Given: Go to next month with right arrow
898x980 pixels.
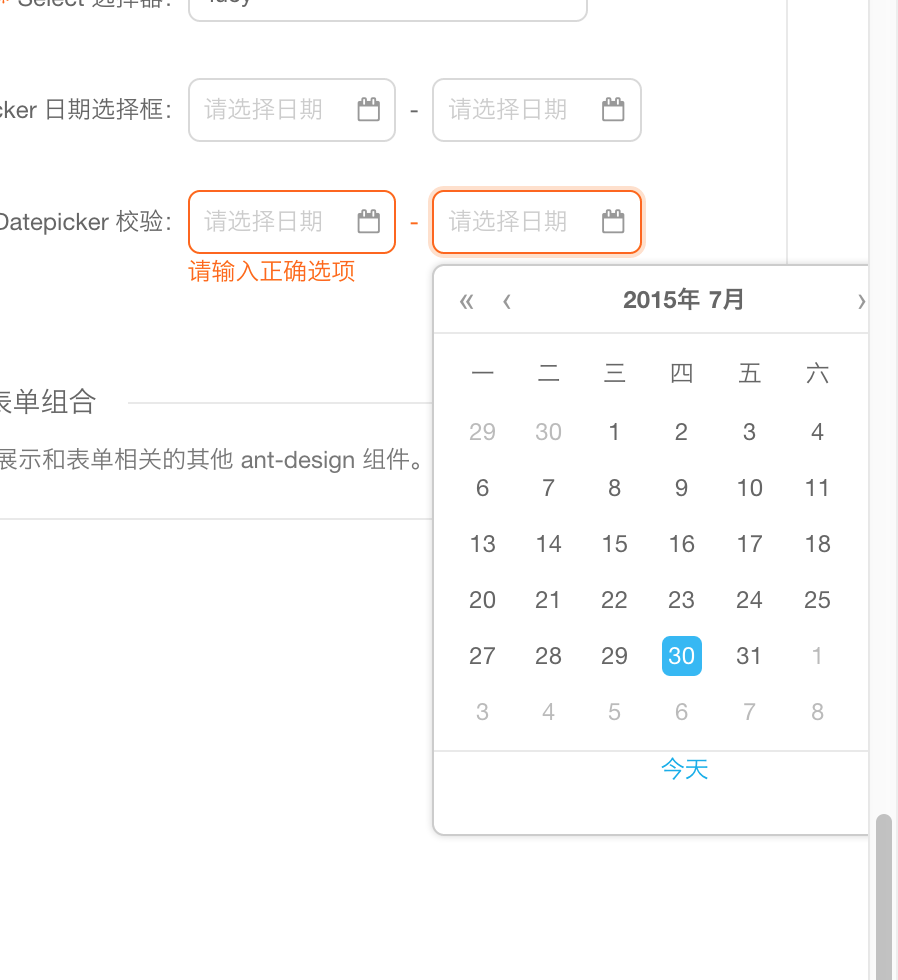Looking at the screenshot, I should click(861, 301).
